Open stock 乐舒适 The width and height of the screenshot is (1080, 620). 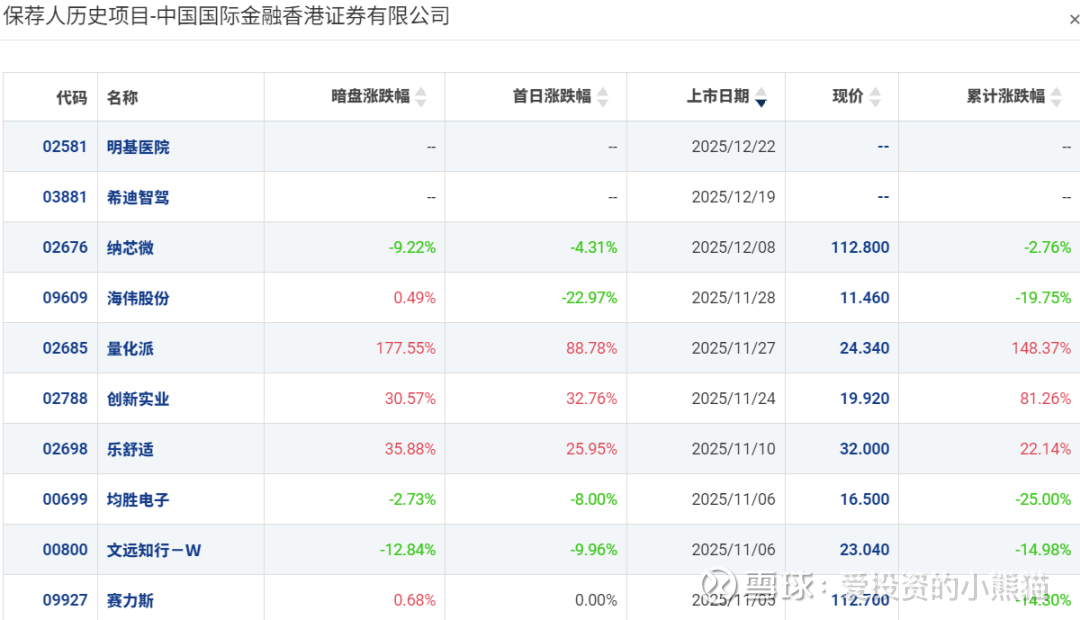pyautogui.click(x=130, y=449)
